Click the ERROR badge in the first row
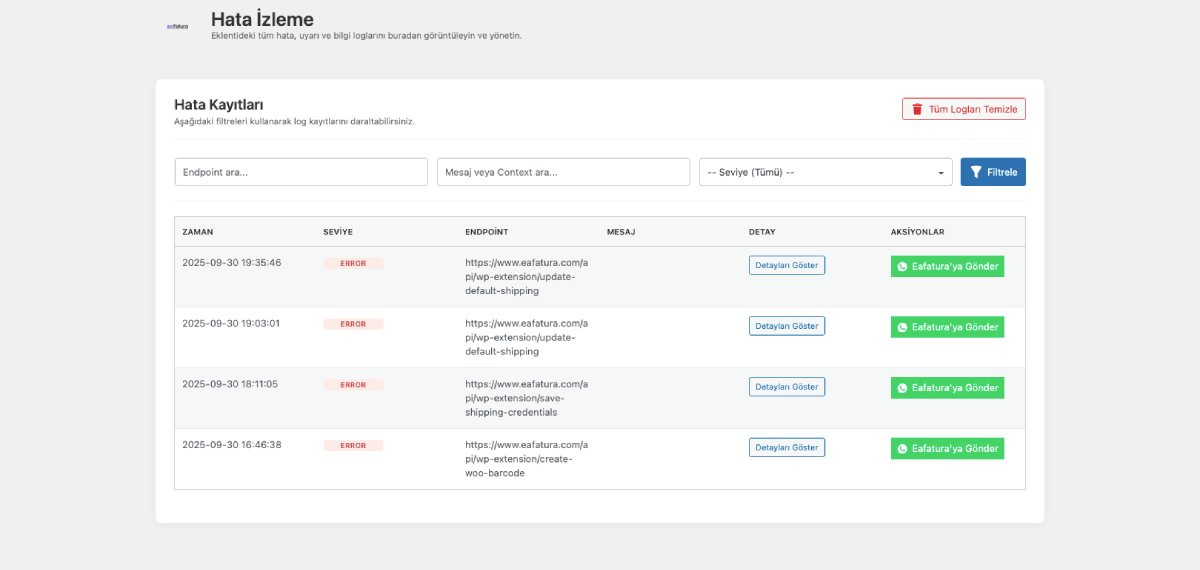 coord(353,263)
